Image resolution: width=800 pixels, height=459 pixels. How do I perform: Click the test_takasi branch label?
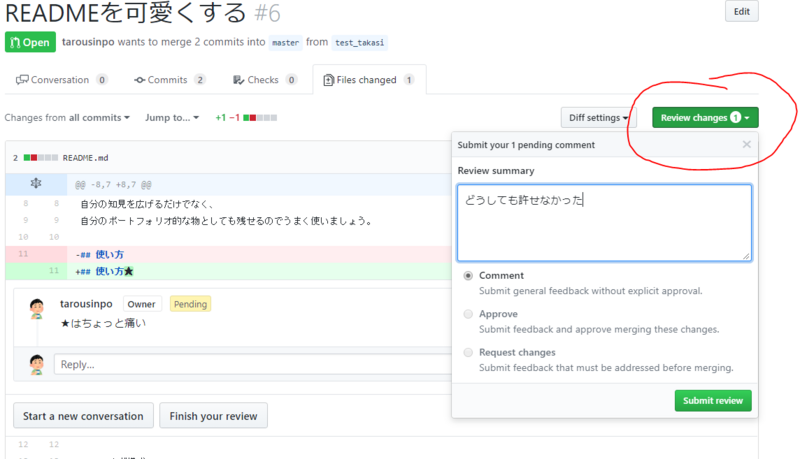pyautogui.click(x=359, y=42)
